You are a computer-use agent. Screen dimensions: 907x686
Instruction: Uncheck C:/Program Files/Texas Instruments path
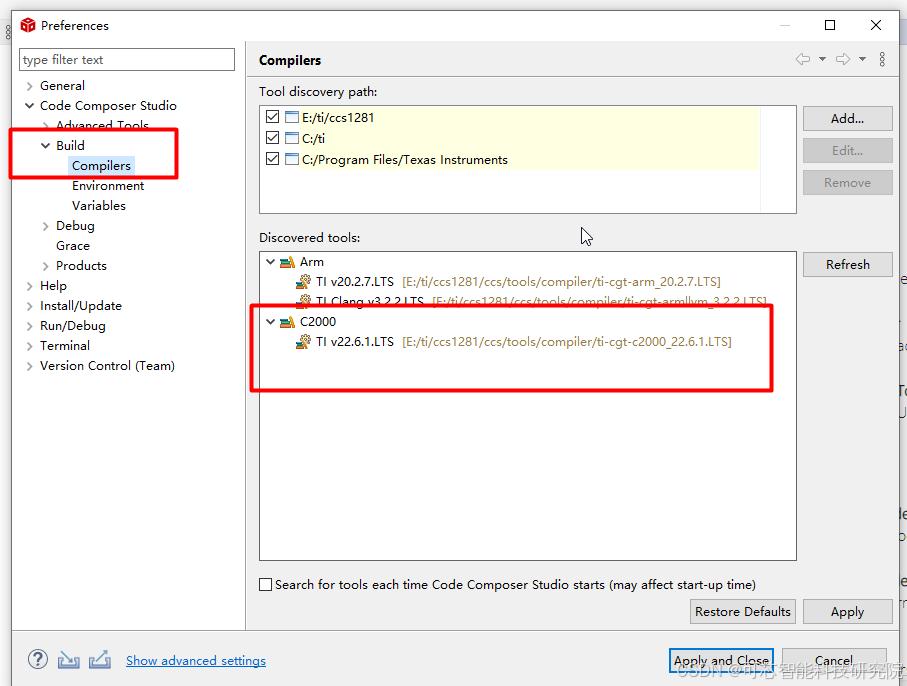click(272, 158)
